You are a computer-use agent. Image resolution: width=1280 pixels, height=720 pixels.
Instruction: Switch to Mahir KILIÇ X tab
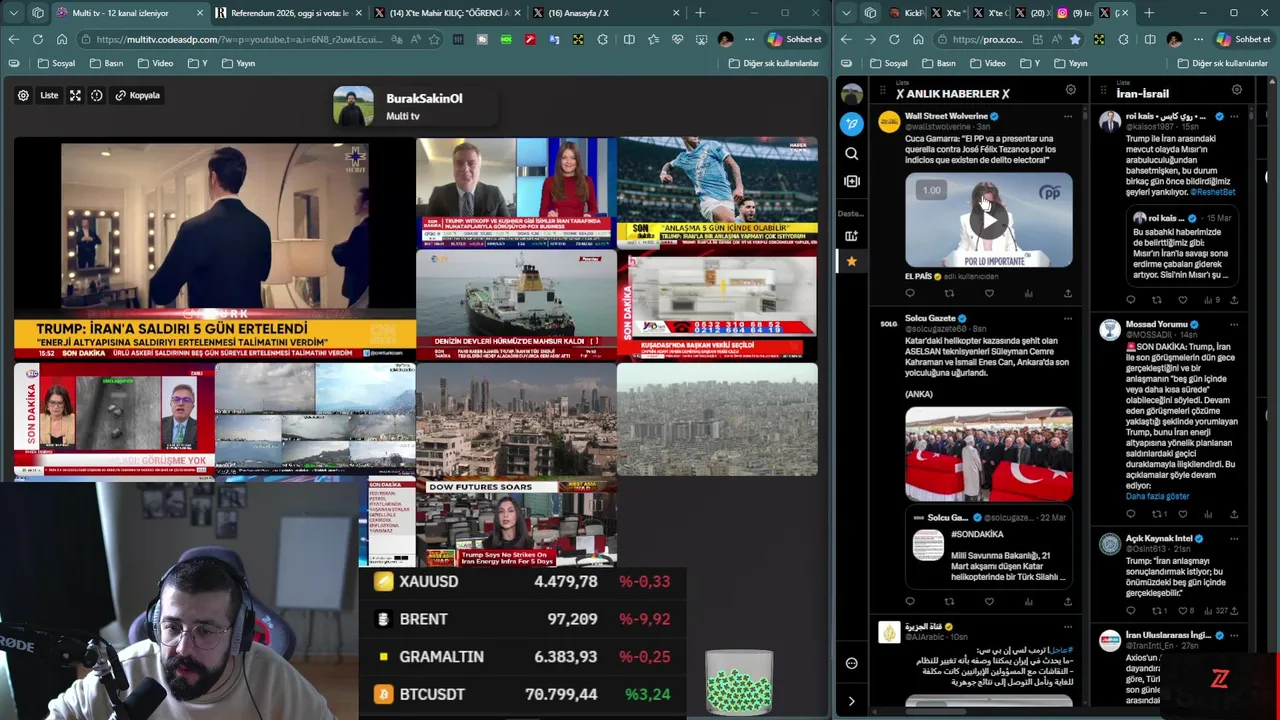pyautogui.click(x=448, y=13)
